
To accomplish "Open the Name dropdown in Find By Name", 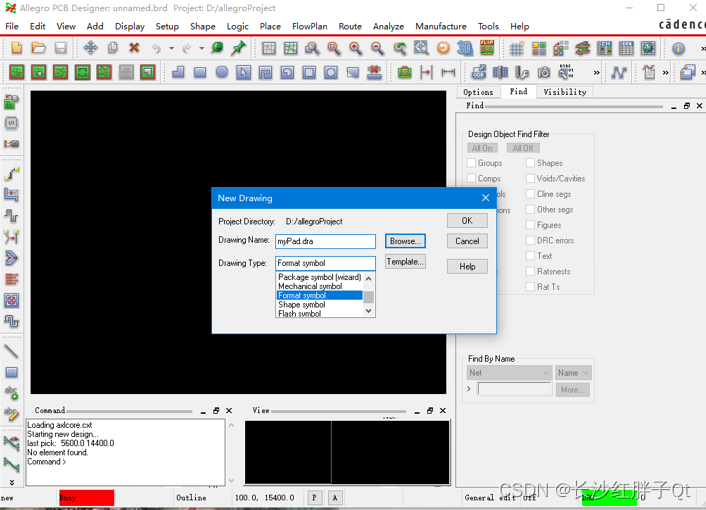I will click(x=573, y=373).
